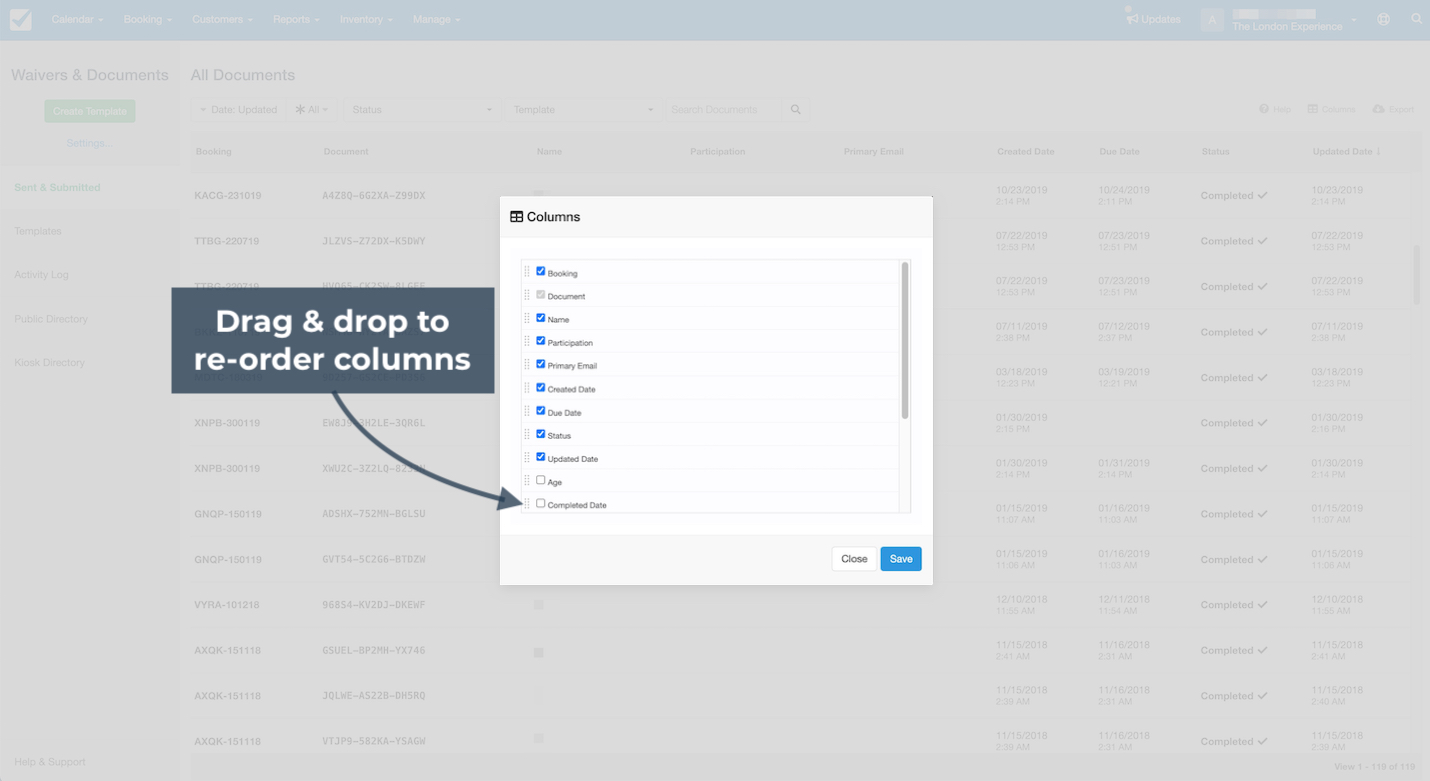Click the globe icon in top bar
1430x781 pixels.
[1383, 19]
